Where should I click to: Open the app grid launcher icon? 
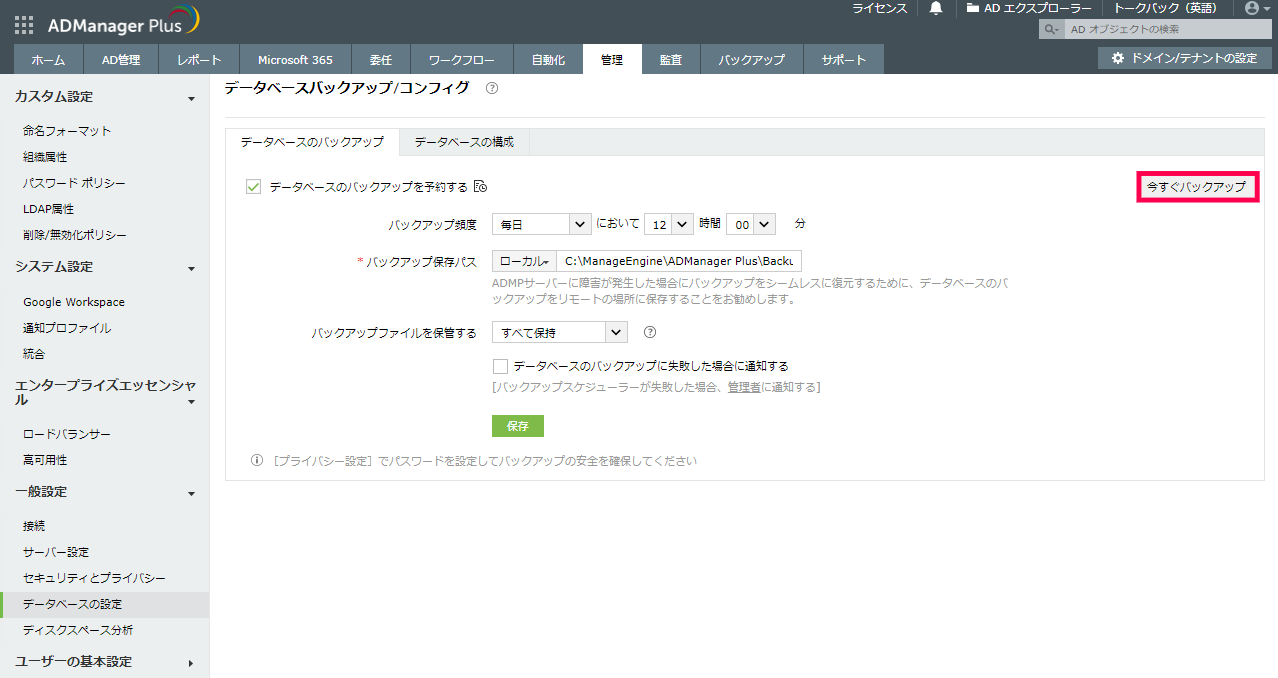[x=24, y=26]
